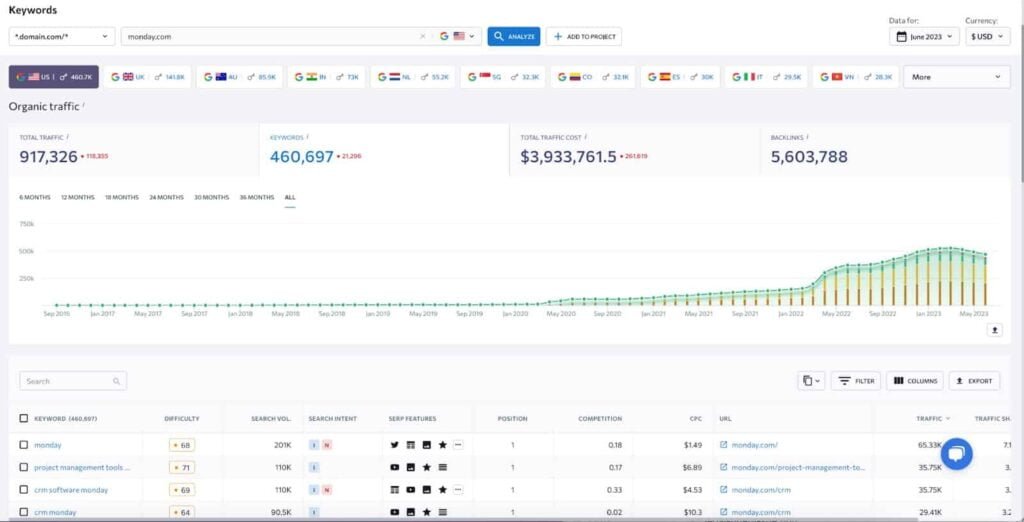Sort by the DIFFICULTY column header
This screenshot has height=522, width=1024.
pyautogui.click(x=182, y=419)
